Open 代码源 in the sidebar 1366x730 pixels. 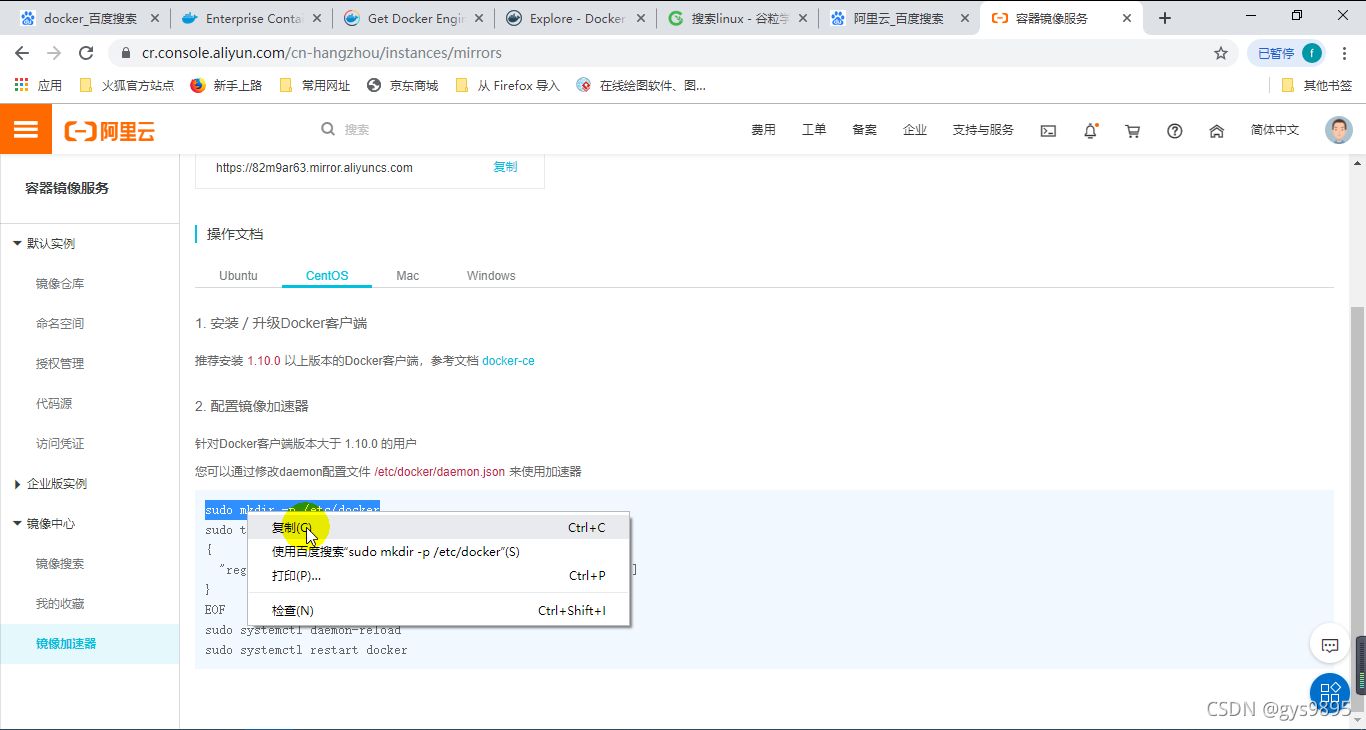click(54, 404)
